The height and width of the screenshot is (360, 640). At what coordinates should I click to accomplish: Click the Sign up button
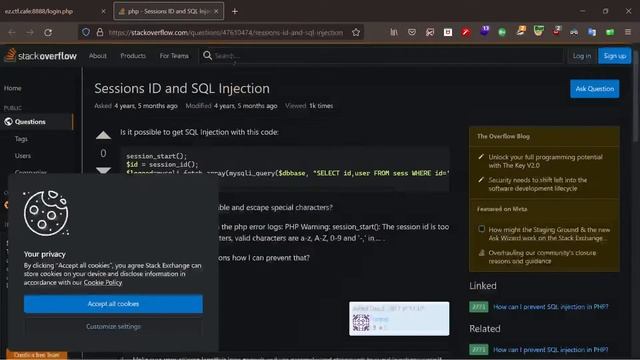pos(615,56)
